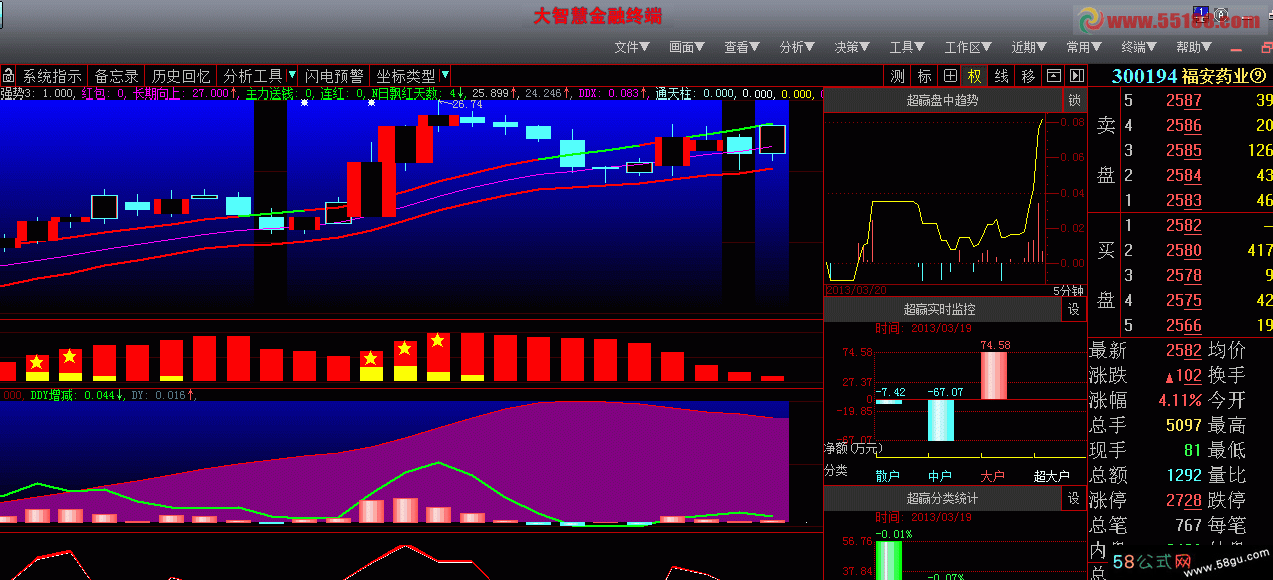The image size is (1273, 580).
Task: Click the 坐标类型 button
Action: tap(405, 76)
